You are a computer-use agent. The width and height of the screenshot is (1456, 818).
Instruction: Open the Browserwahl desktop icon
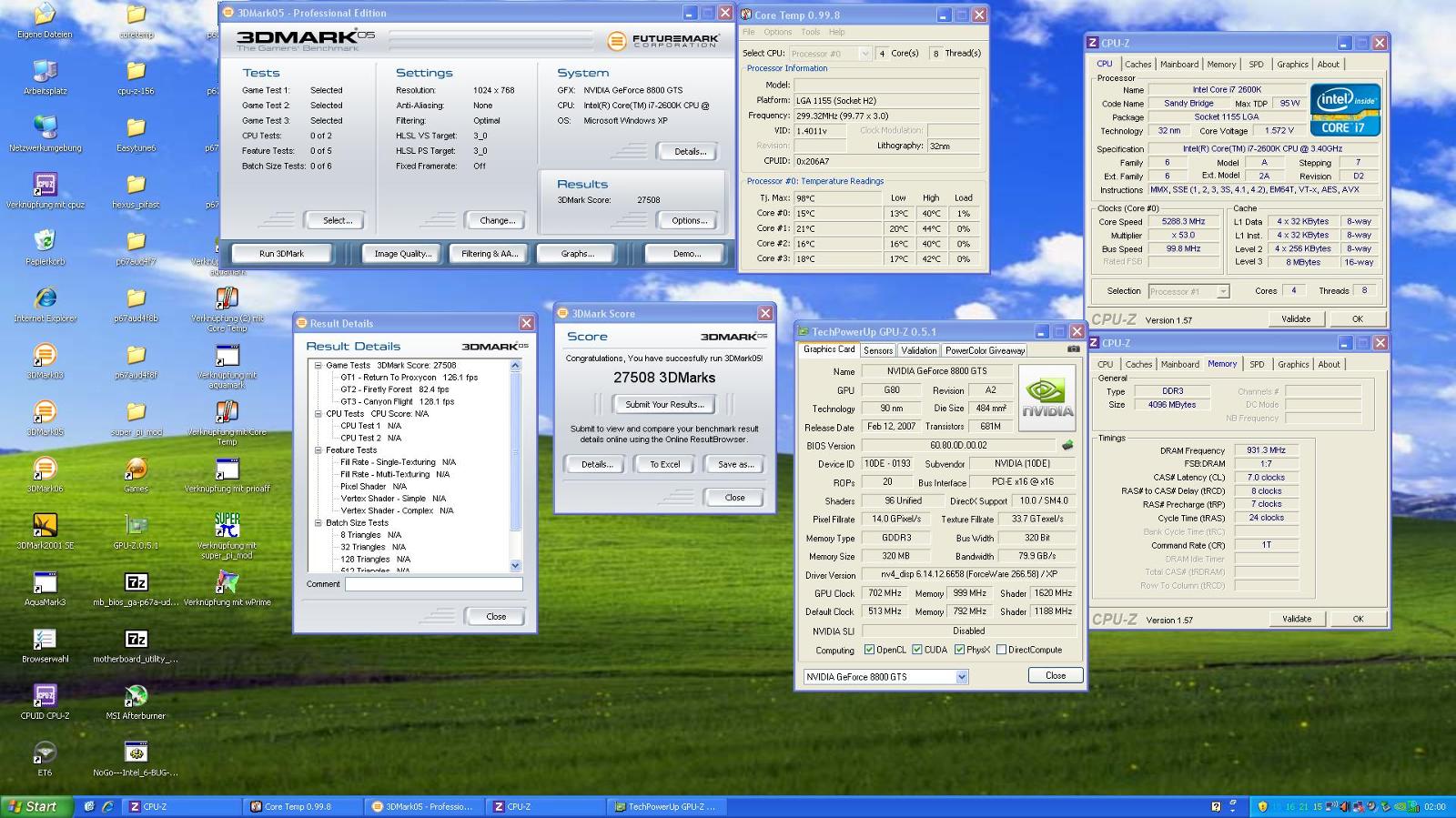(x=45, y=639)
